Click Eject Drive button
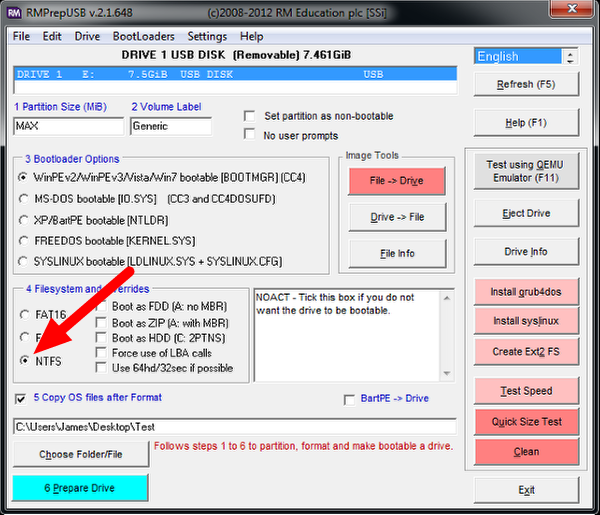600x515 pixels. 526,213
